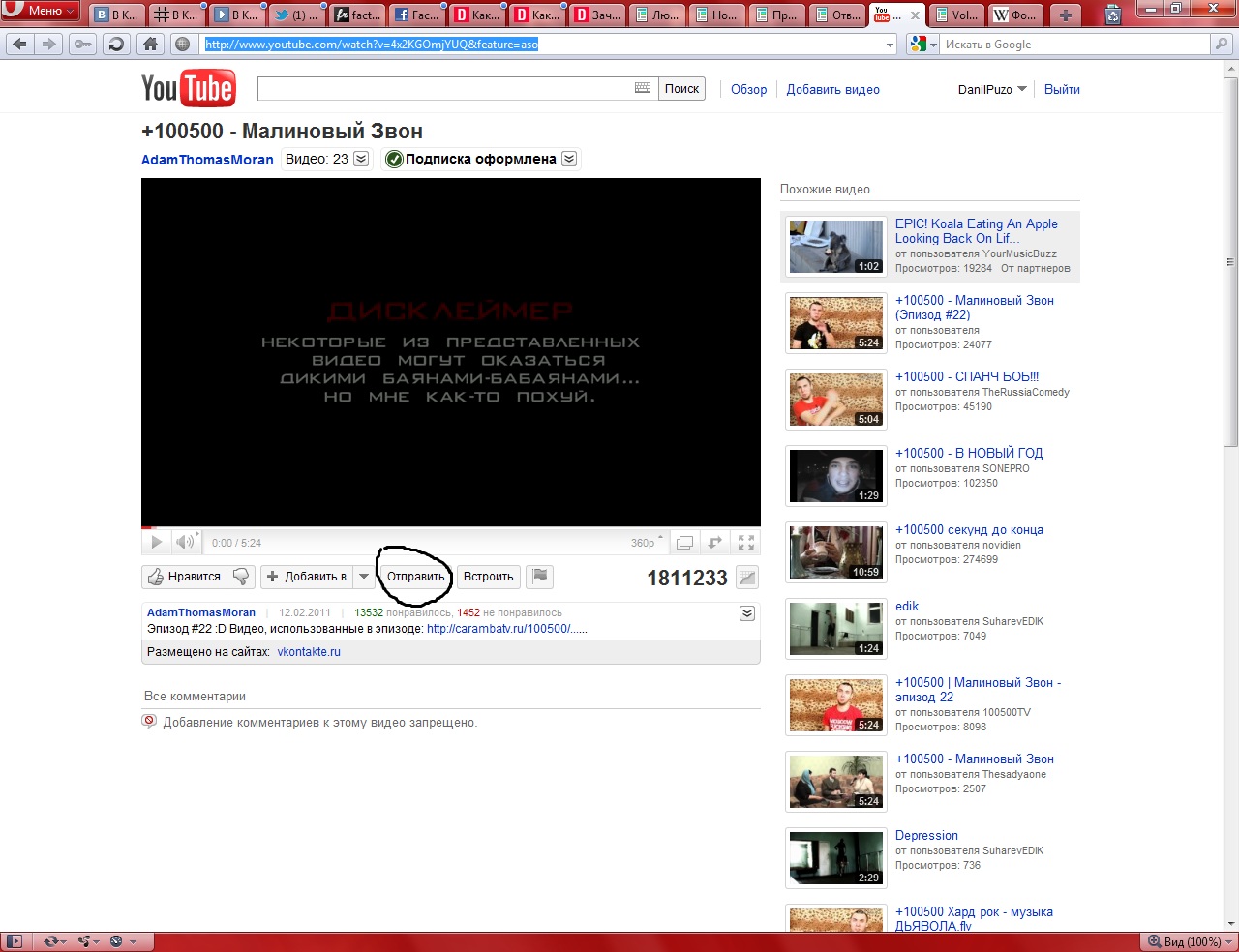Click the YouTube search input field
This screenshot has height=952, width=1239.
click(445, 89)
